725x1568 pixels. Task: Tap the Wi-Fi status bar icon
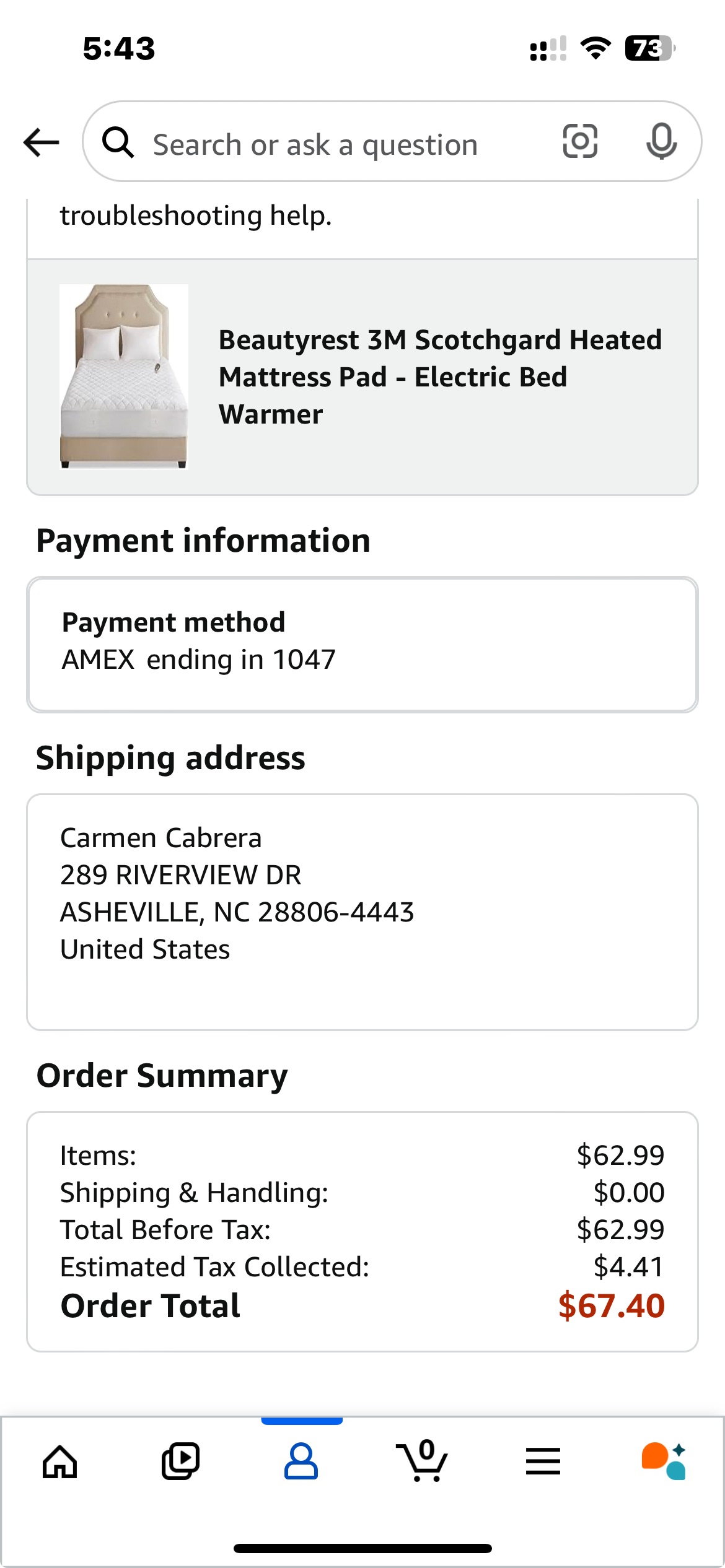click(595, 48)
